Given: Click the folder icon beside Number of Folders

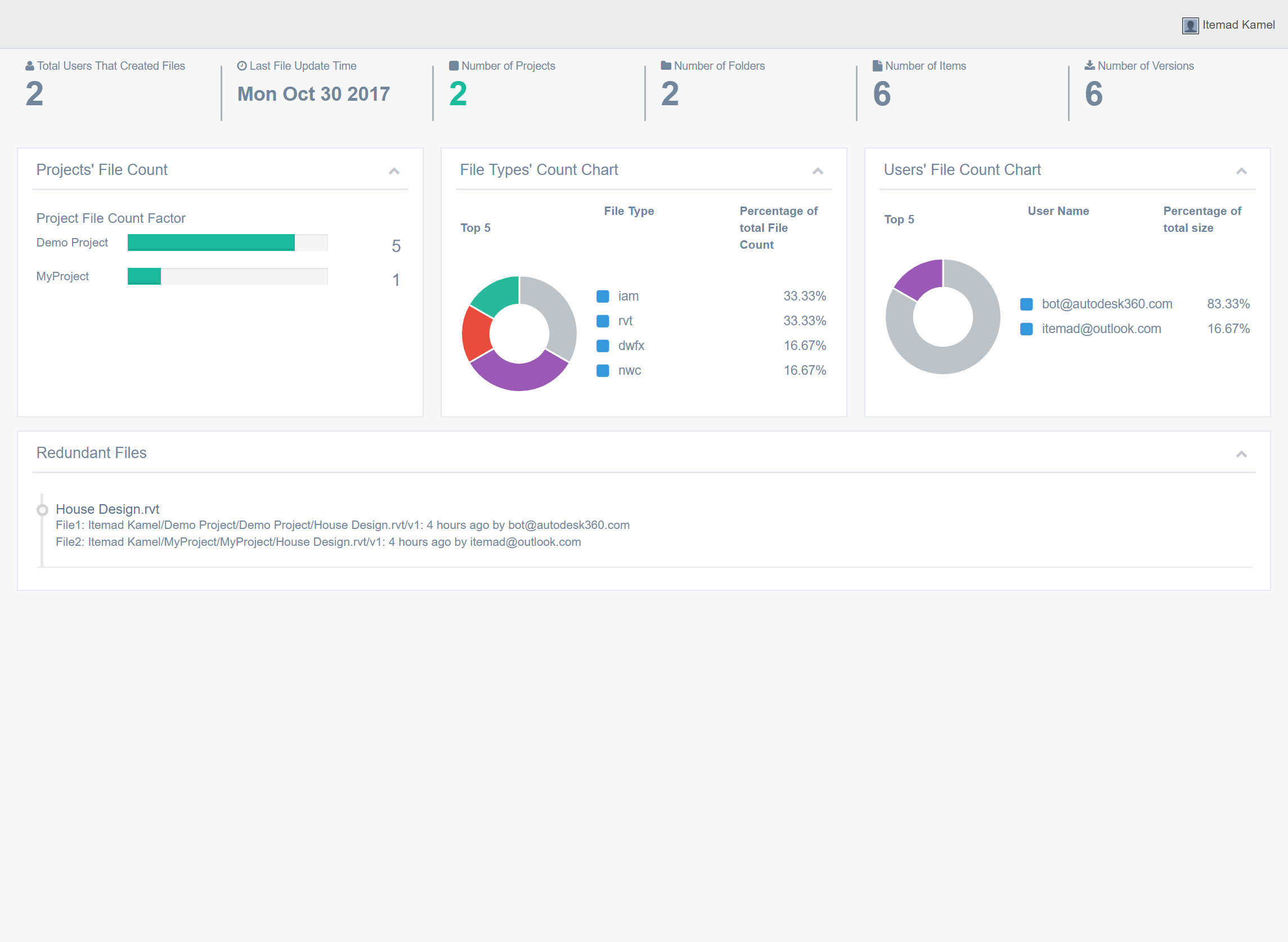Looking at the screenshot, I should pyautogui.click(x=665, y=66).
